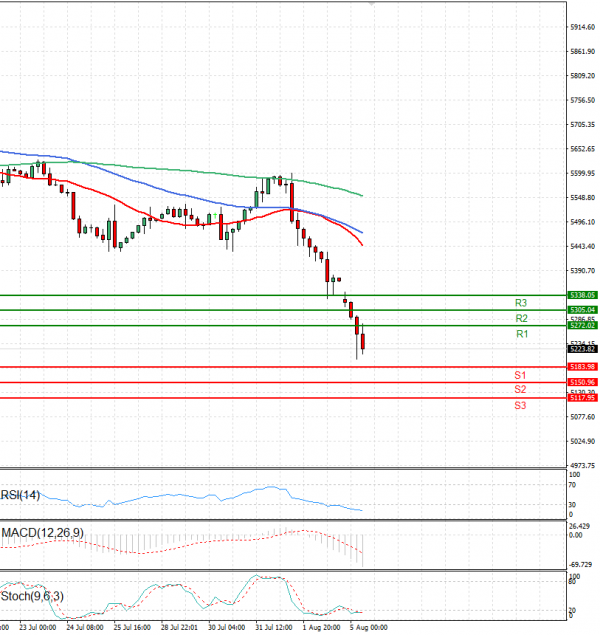Click the S3 support label
This screenshot has width=600, height=635.
coord(520,405)
